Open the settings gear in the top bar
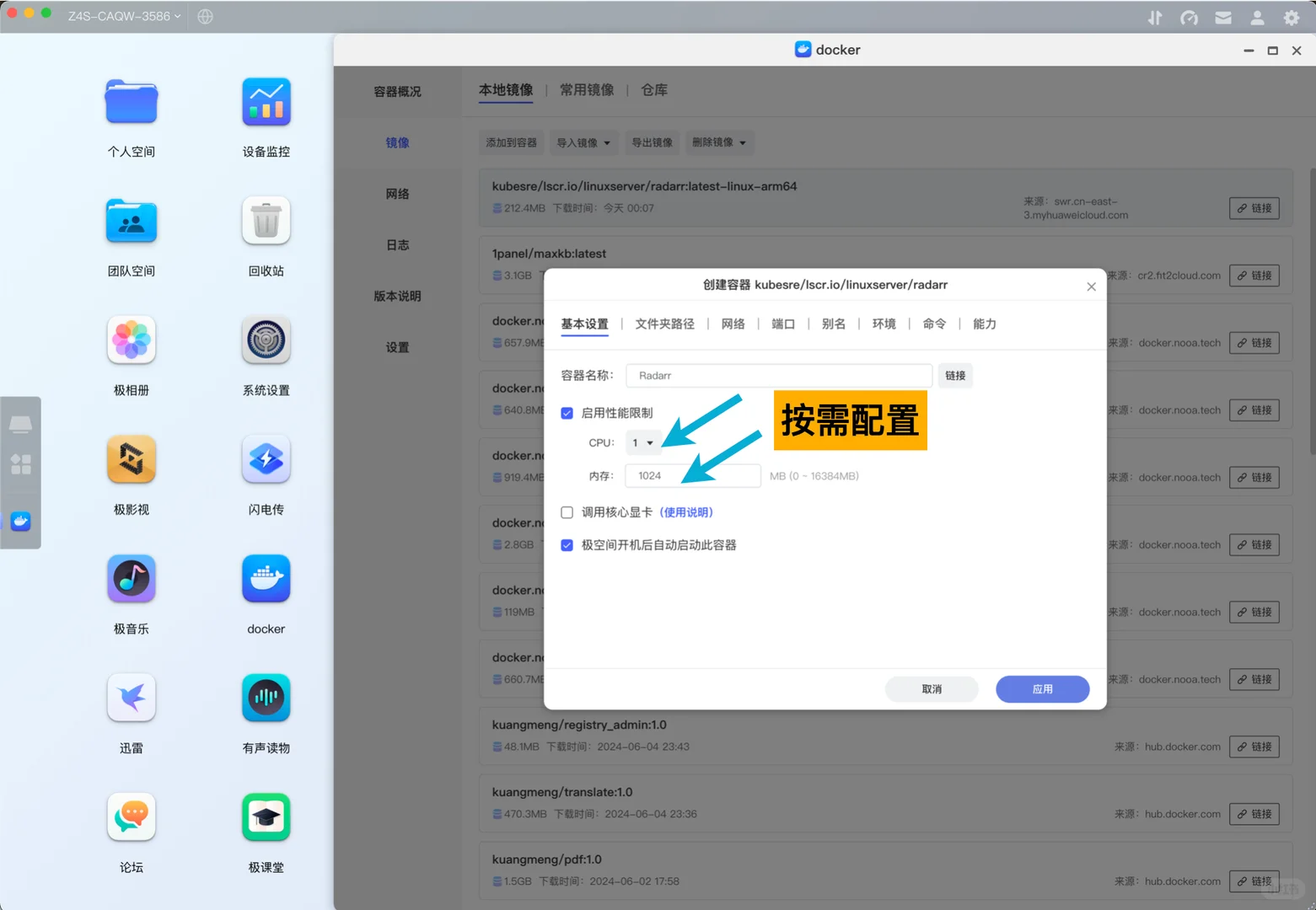The height and width of the screenshot is (910, 1316). click(x=1291, y=17)
